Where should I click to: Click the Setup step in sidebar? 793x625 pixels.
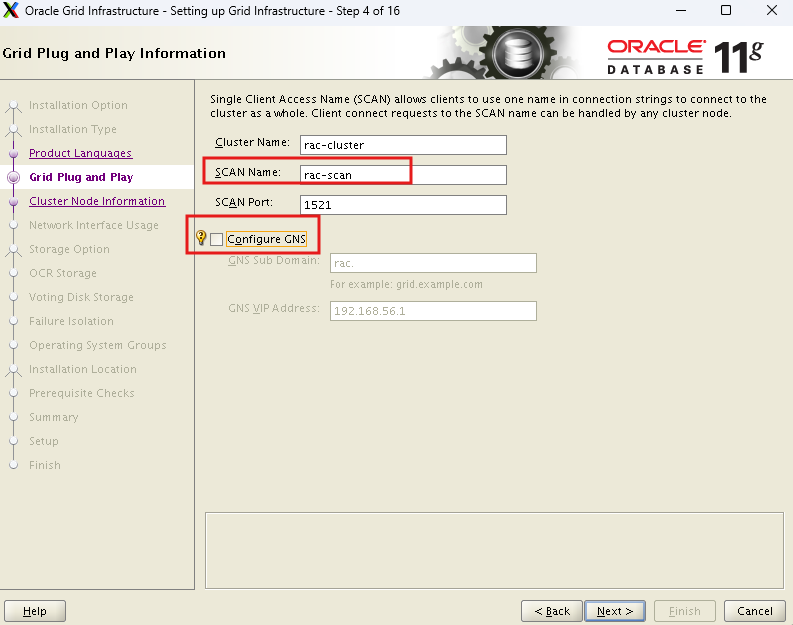tap(44, 441)
